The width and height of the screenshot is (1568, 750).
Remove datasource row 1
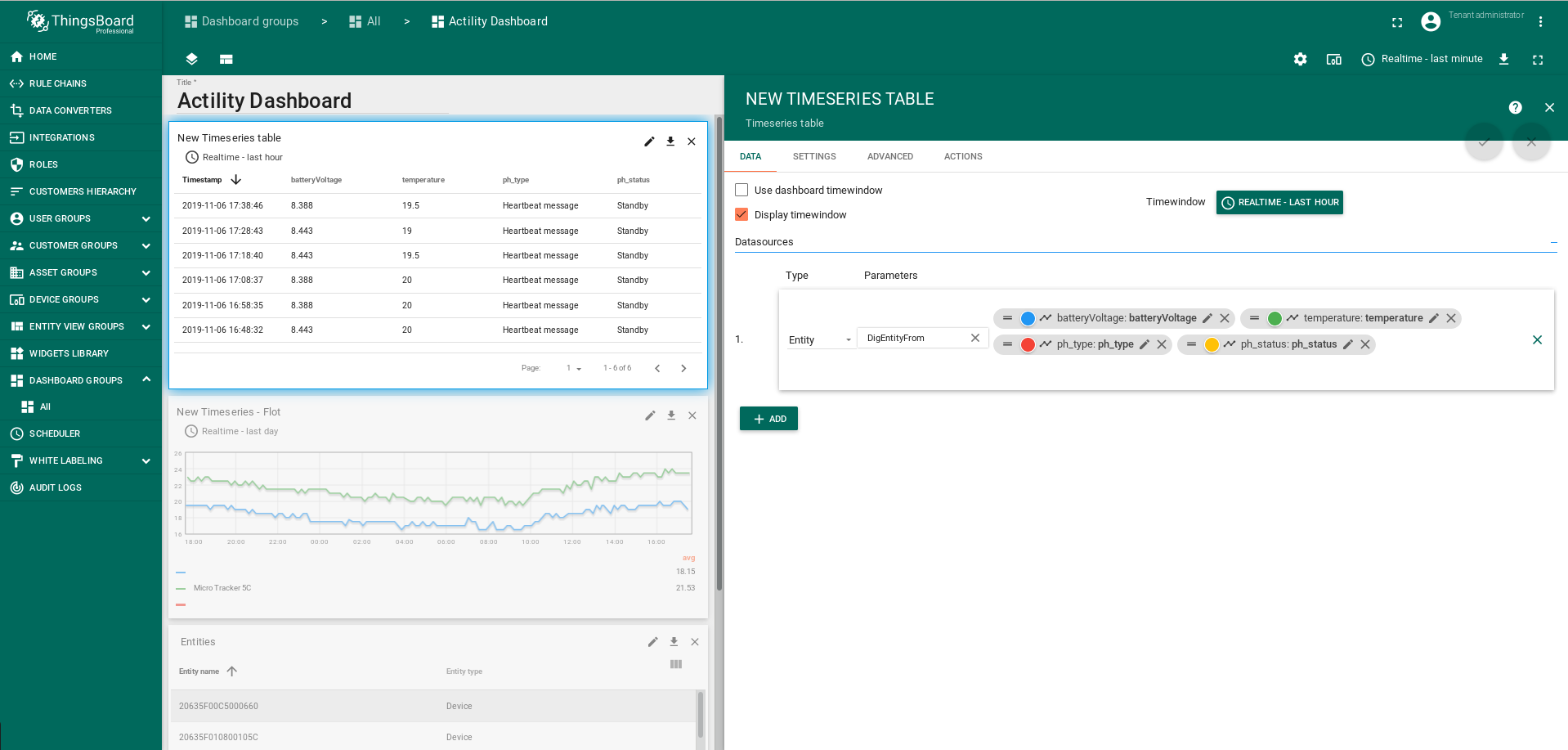pyautogui.click(x=1537, y=339)
